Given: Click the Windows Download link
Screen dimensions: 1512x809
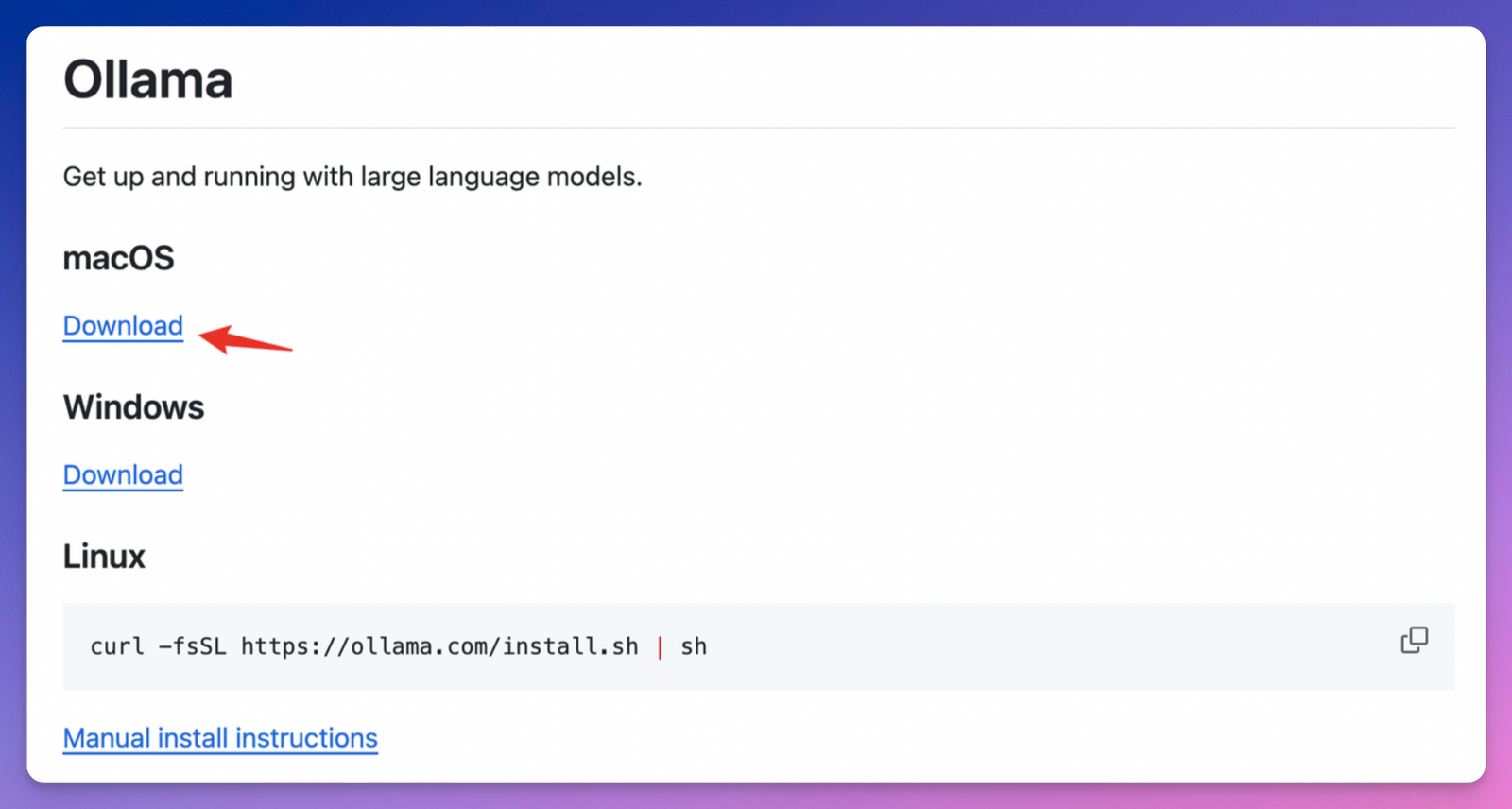Looking at the screenshot, I should 123,475.
